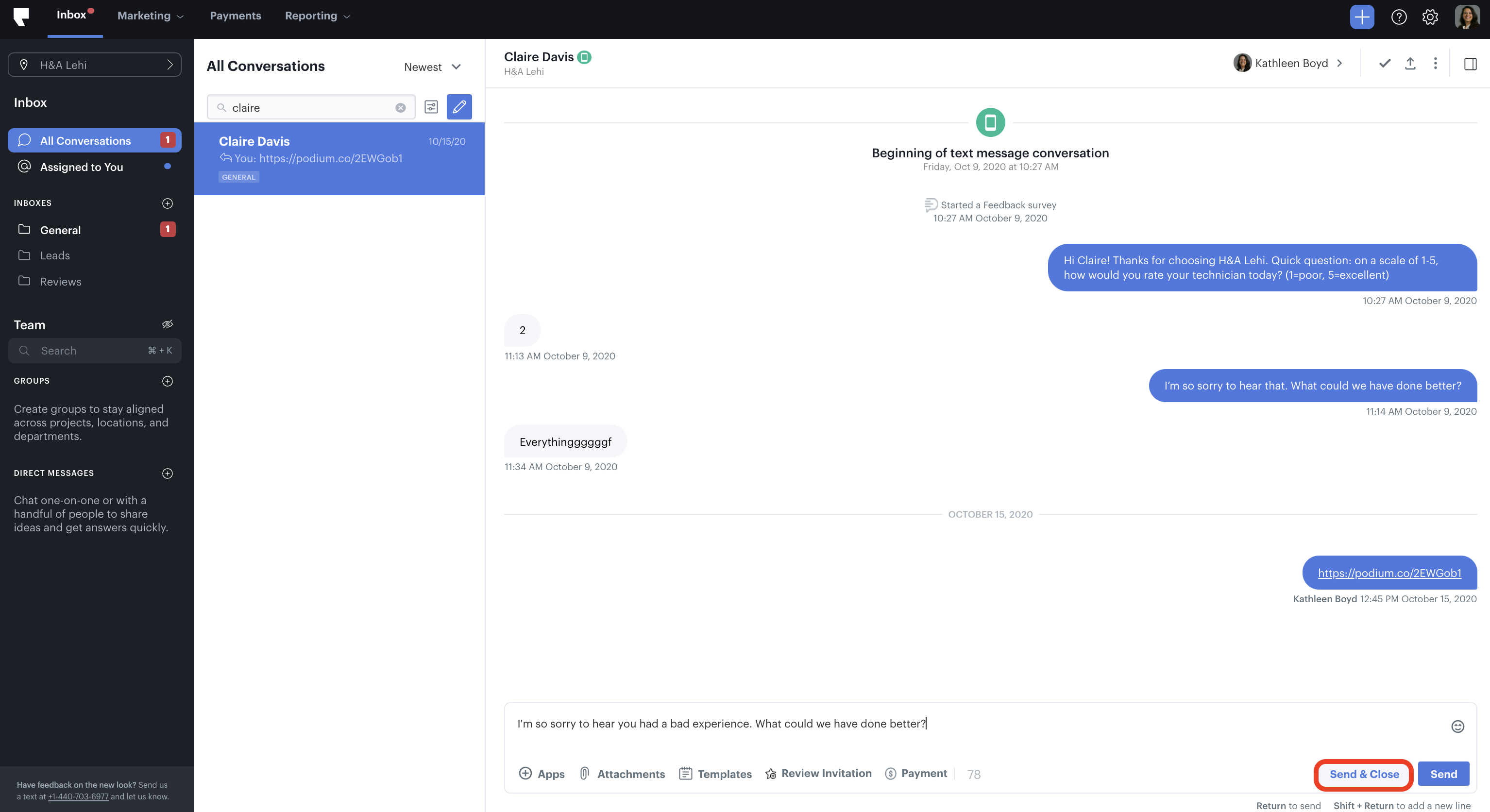Screen dimensions: 1490x812
Task: Open the Newest sort dropdown
Action: click(x=432, y=67)
